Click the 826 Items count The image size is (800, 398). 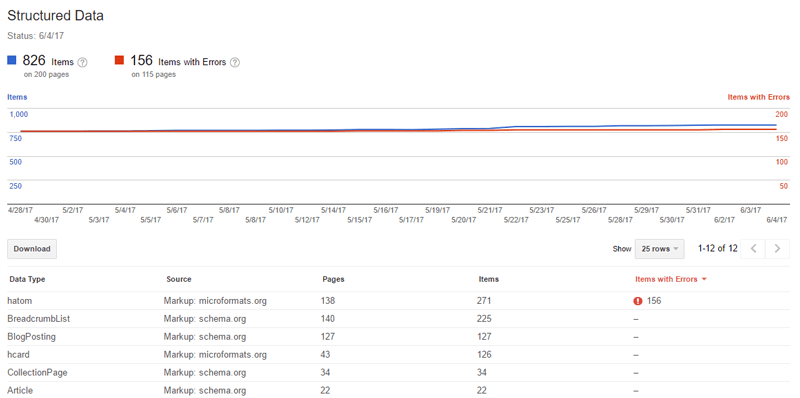pos(34,61)
